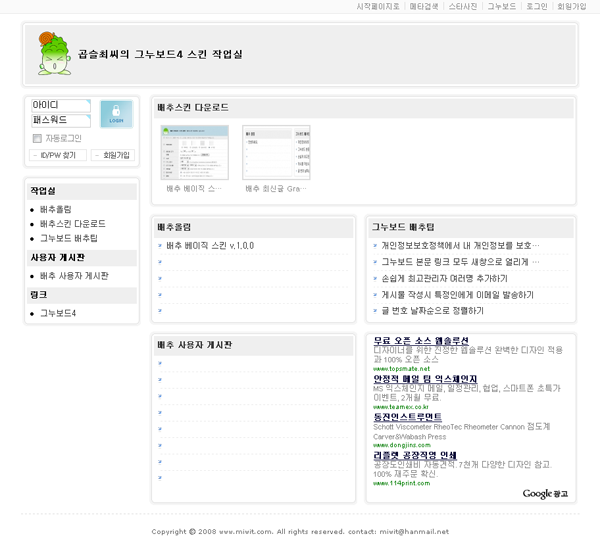Click caption 배추 베이직 스… under thumbnail

click(194, 189)
